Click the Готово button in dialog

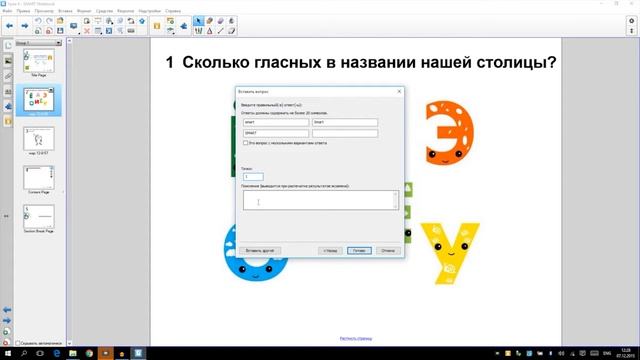[359, 250]
